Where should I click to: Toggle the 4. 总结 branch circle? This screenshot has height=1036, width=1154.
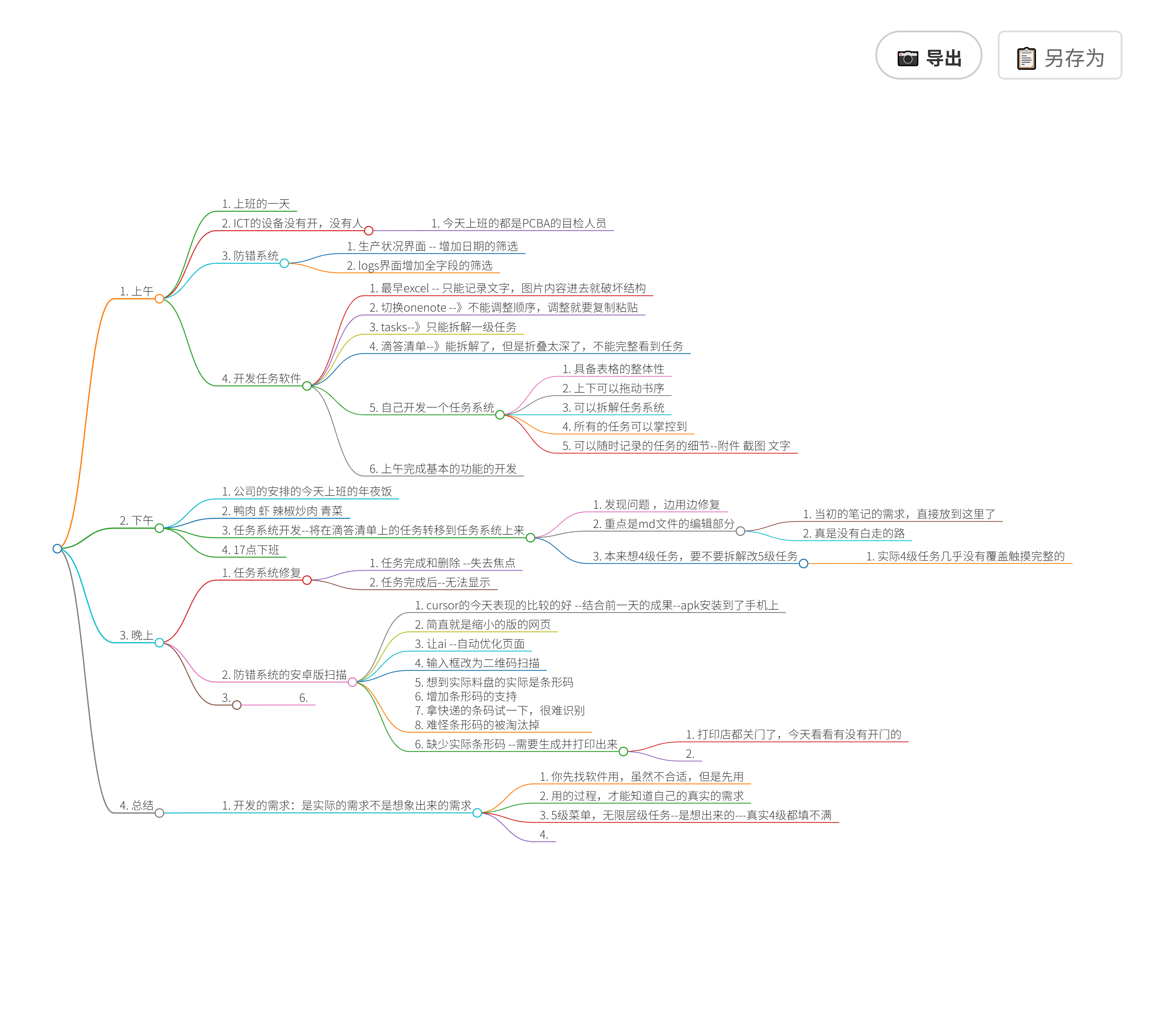coord(159,813)
